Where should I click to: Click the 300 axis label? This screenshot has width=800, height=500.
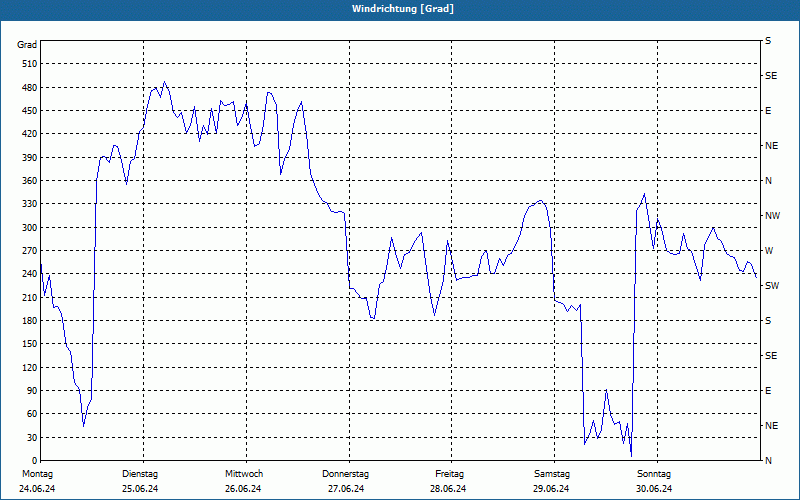29,228
